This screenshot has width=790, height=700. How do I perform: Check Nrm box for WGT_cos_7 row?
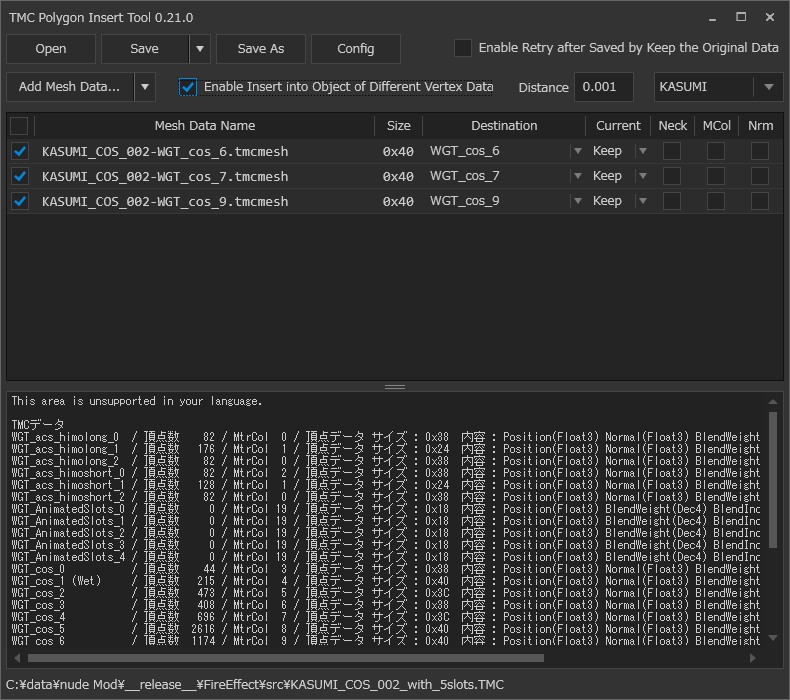tap(760, 176)
